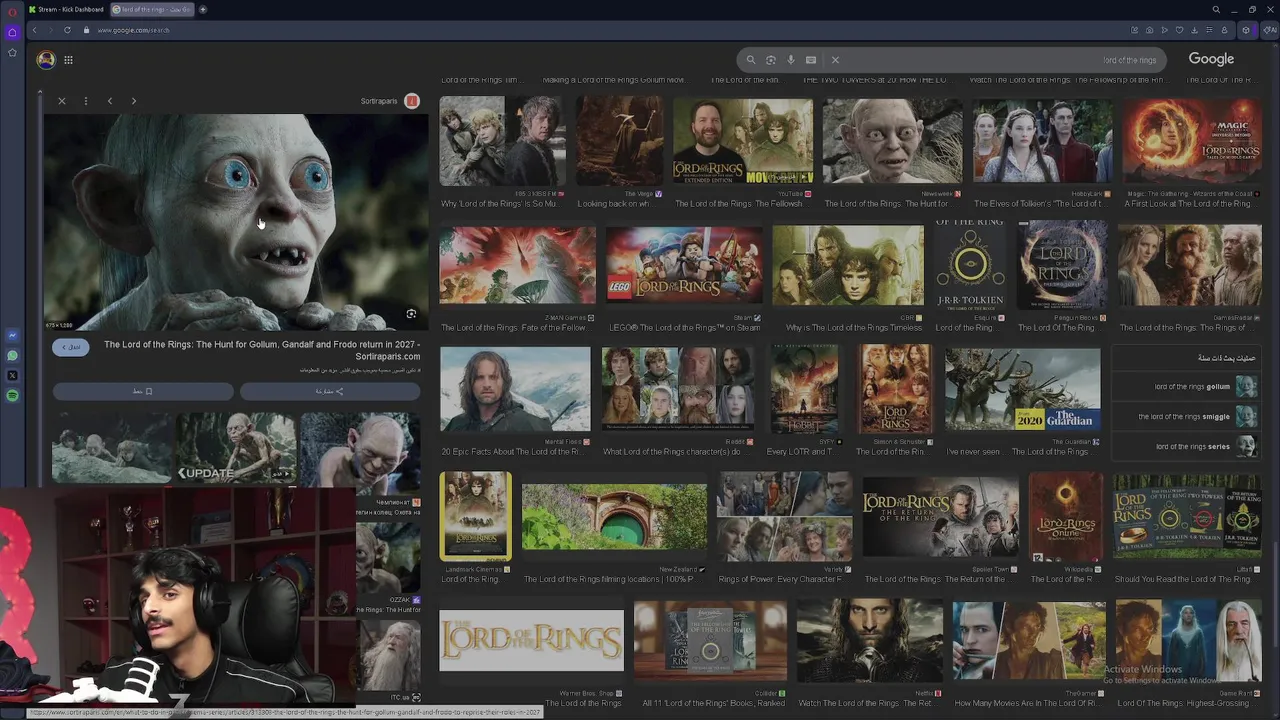Open the Magic The Gathering image result
1280x720 pixels.
coord(1191,141)
